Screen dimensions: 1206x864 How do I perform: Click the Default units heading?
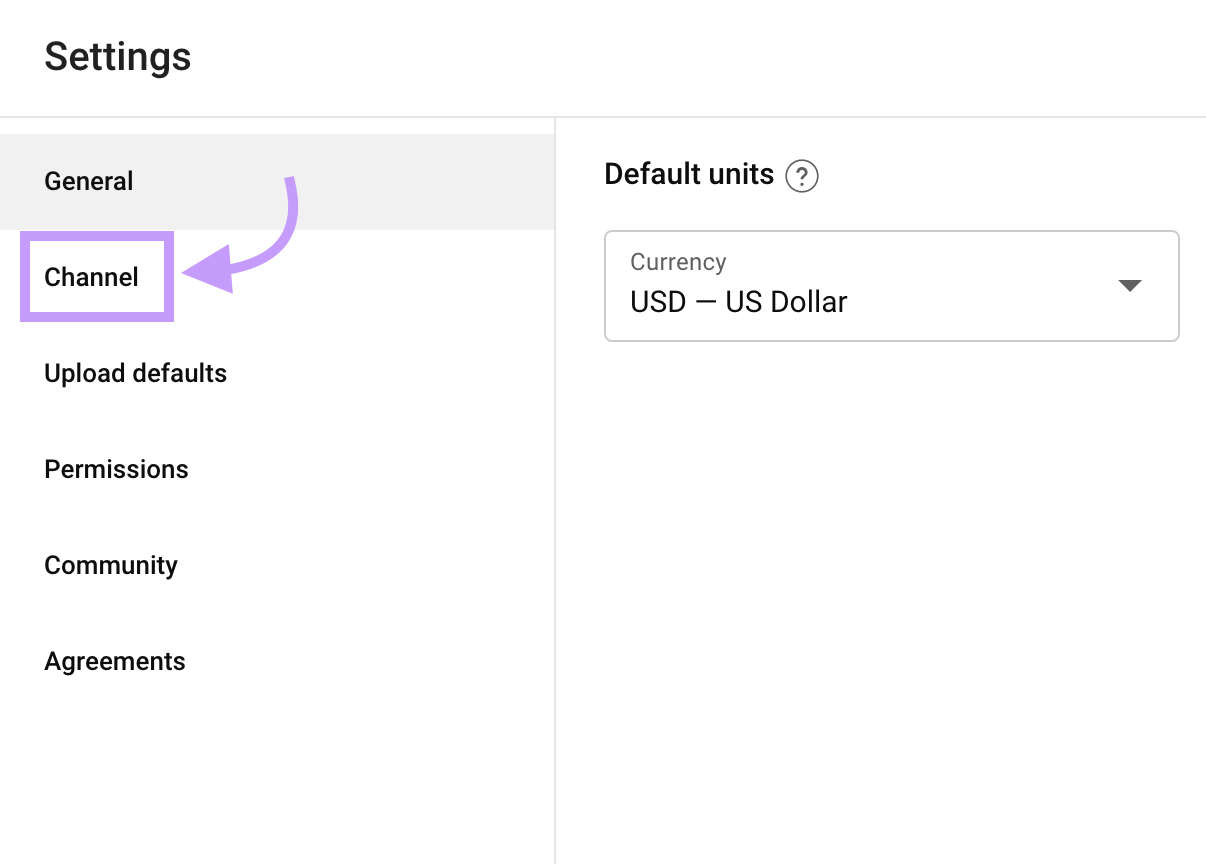(x=688, y=174)
